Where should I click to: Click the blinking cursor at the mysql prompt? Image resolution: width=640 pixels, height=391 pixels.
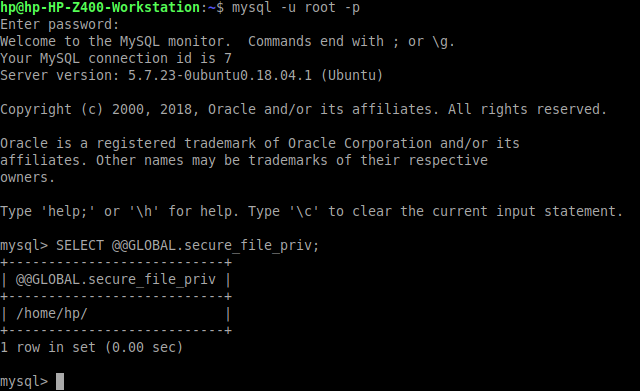pos(60,381)
